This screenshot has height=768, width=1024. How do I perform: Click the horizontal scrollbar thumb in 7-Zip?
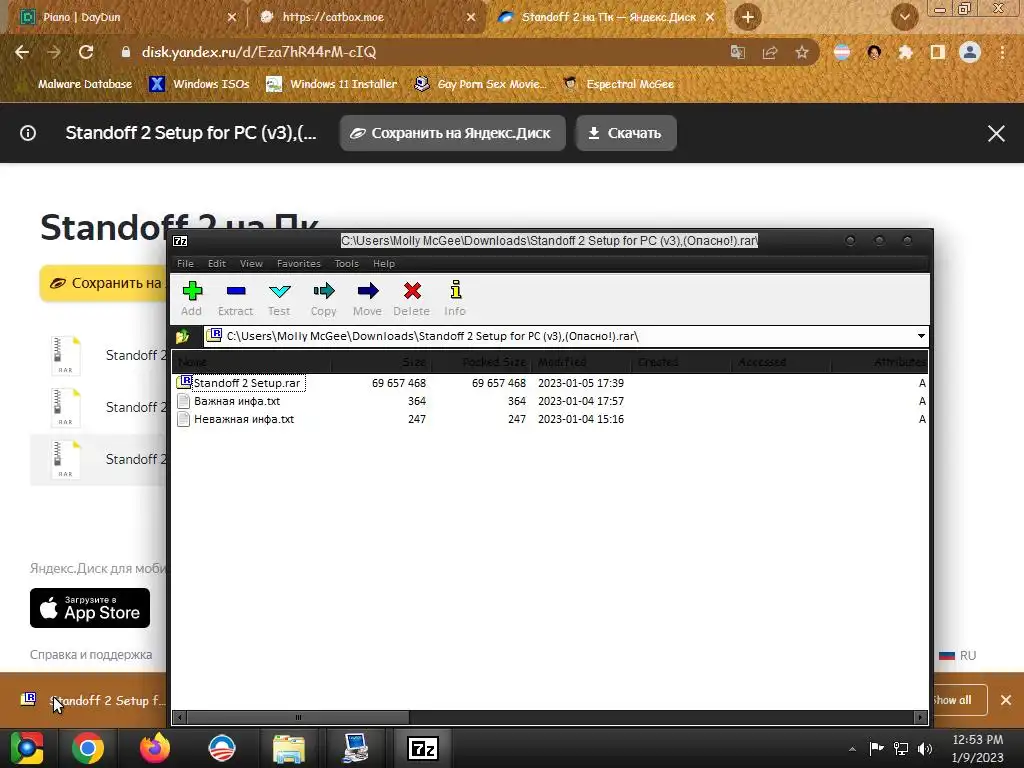(298, 717)
